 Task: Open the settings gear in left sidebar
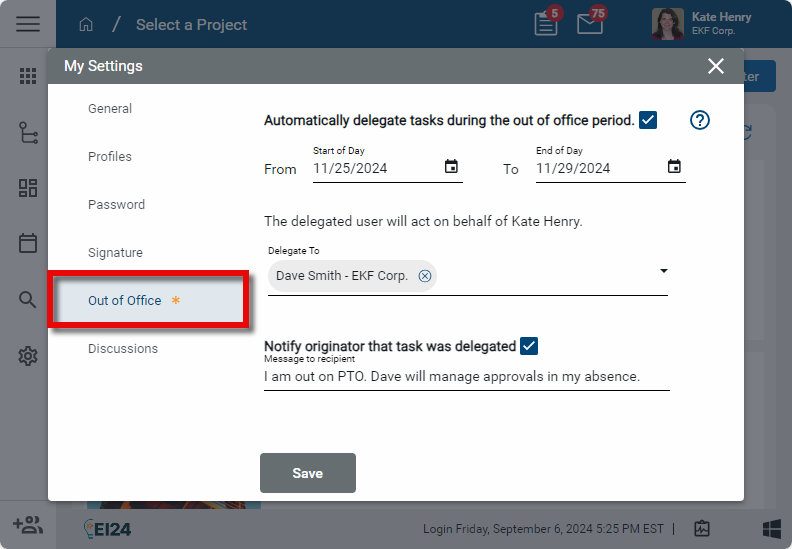click(28, 356)
